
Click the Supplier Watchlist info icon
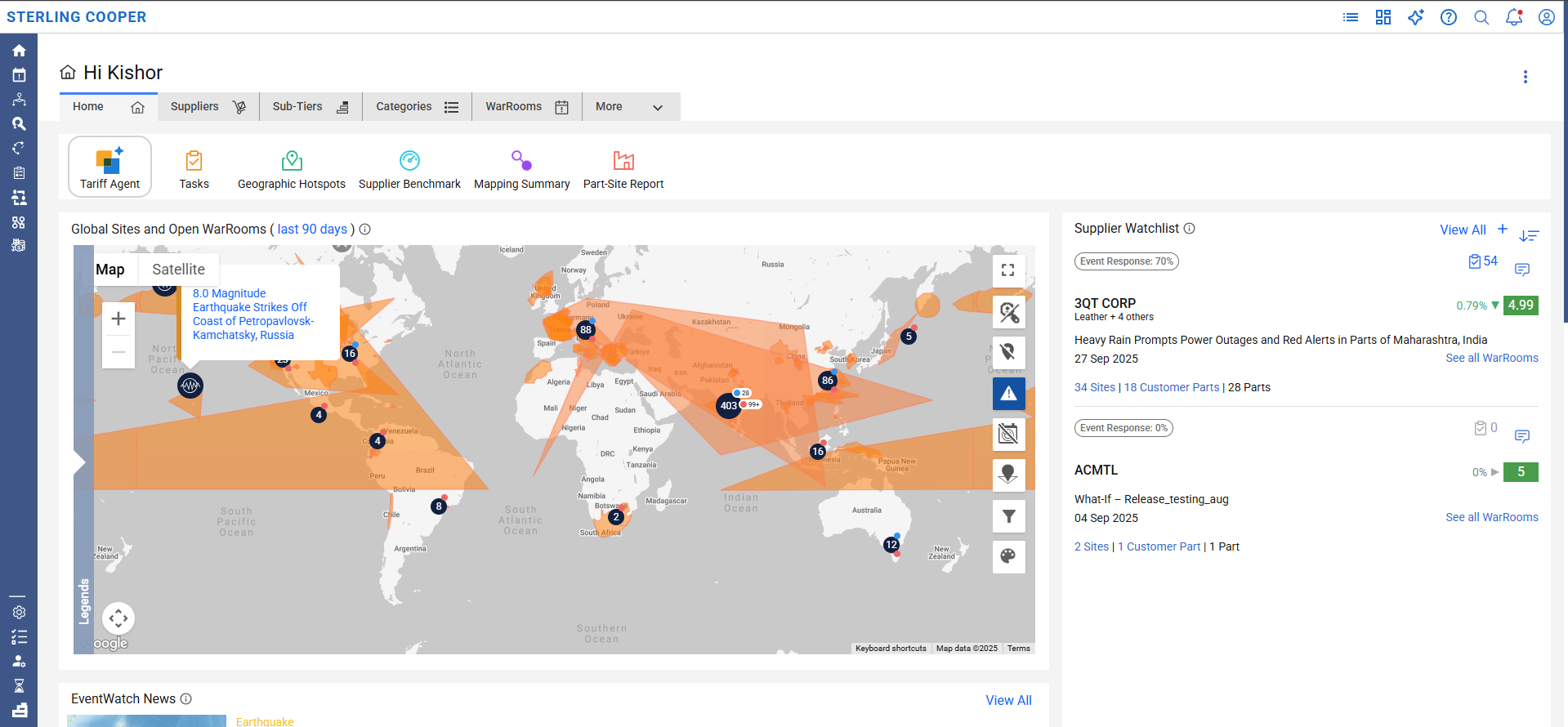click(1190, 229)
